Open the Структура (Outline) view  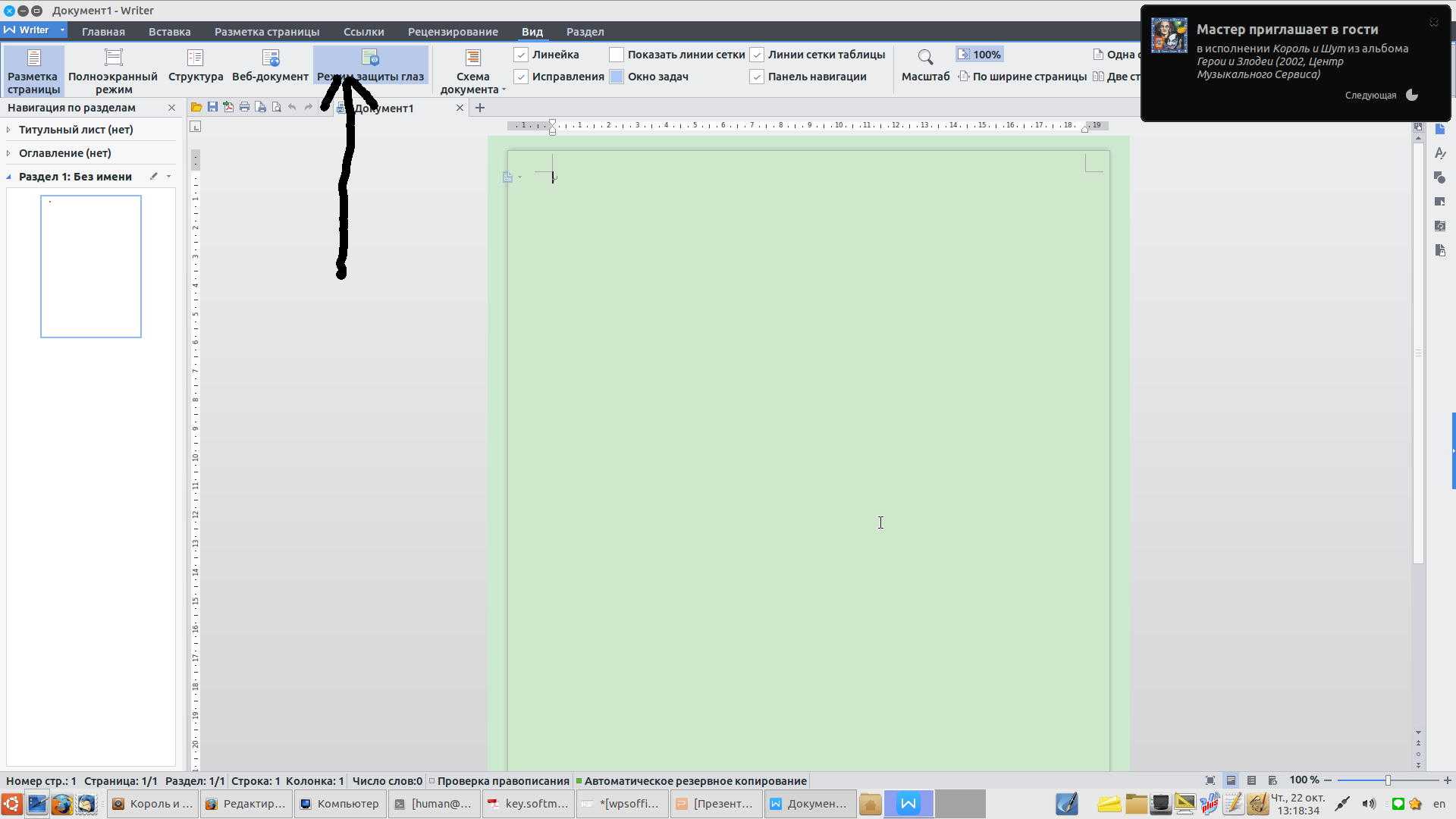point(196,67)
